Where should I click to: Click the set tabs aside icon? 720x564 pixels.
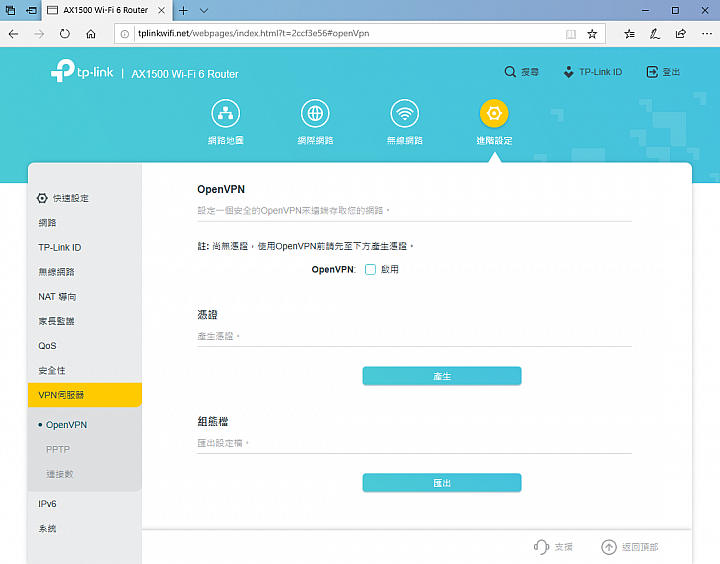(32, 10)
